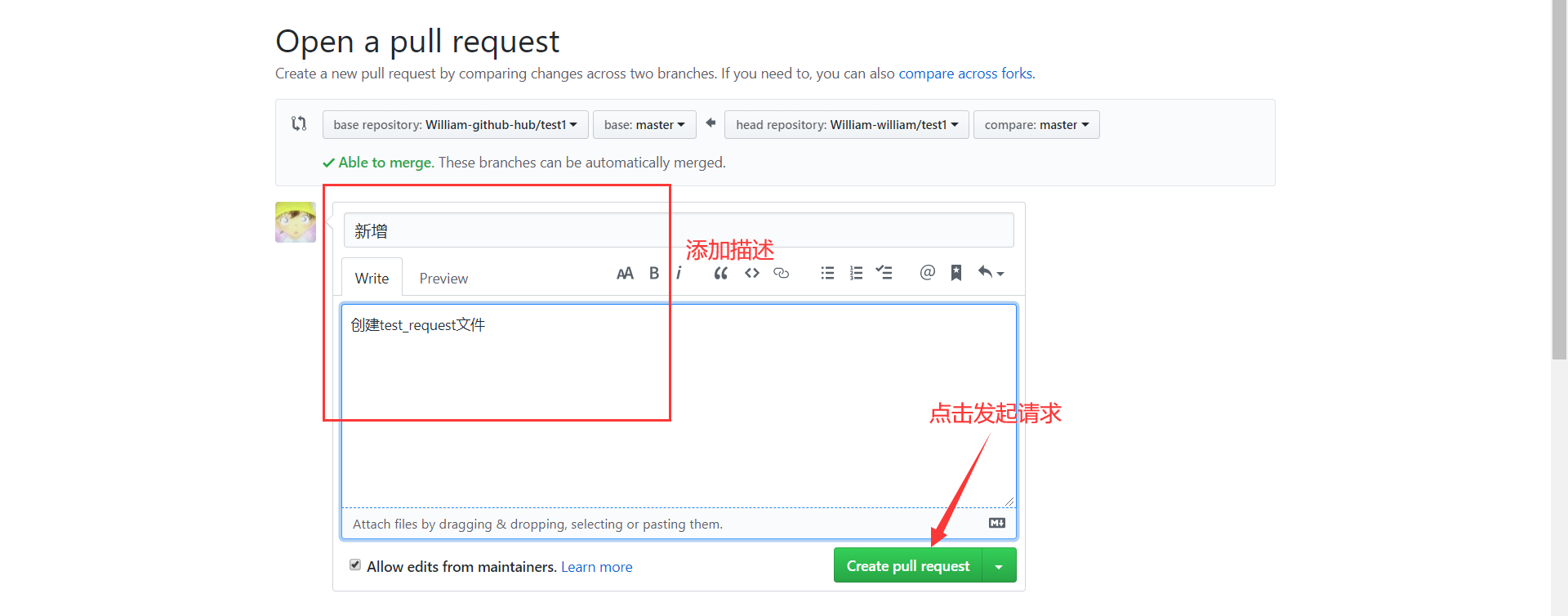Image resolution: width=1568 pixels, height=616 pixels.
Task: Open the Learn more link
Action: coord(596,566)
